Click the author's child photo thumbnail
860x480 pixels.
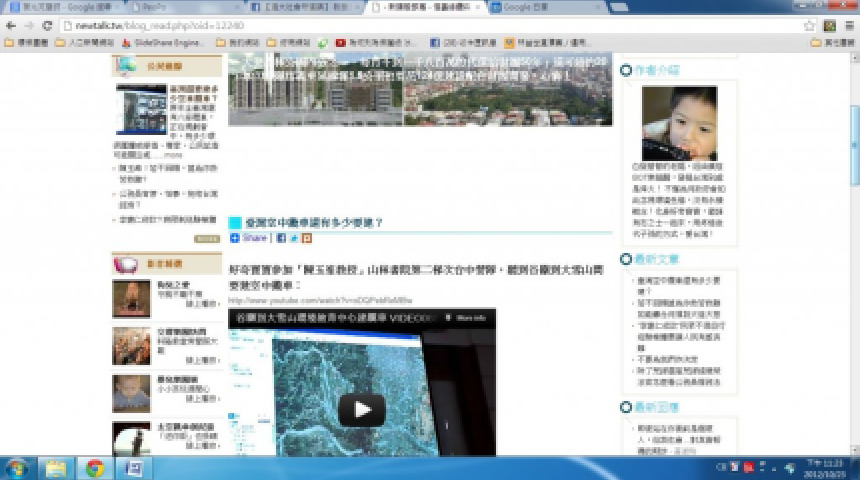679,122
